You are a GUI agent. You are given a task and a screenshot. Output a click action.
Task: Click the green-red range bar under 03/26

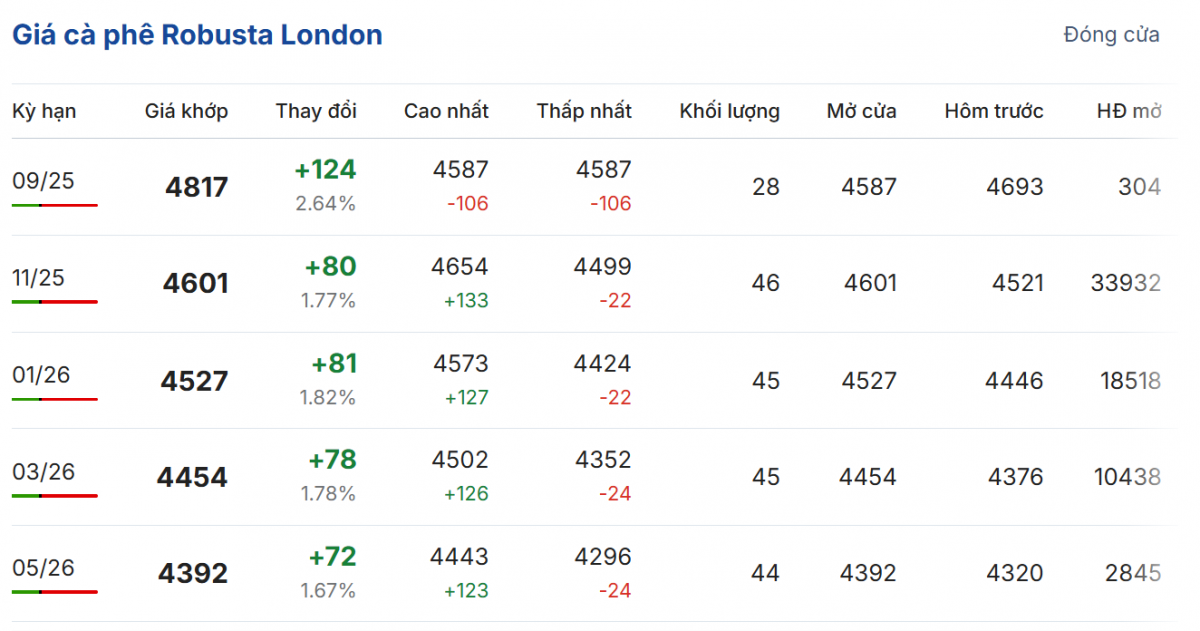coord(55,495)
